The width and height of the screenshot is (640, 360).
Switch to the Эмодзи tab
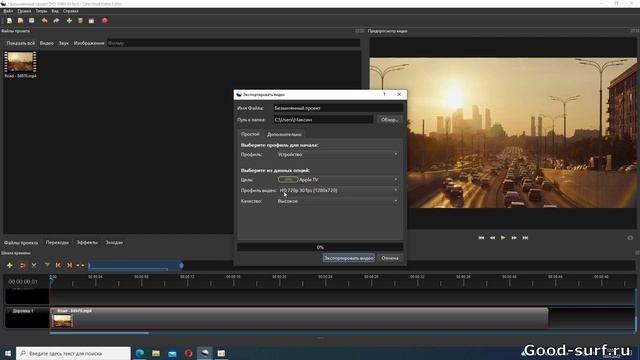114,242
